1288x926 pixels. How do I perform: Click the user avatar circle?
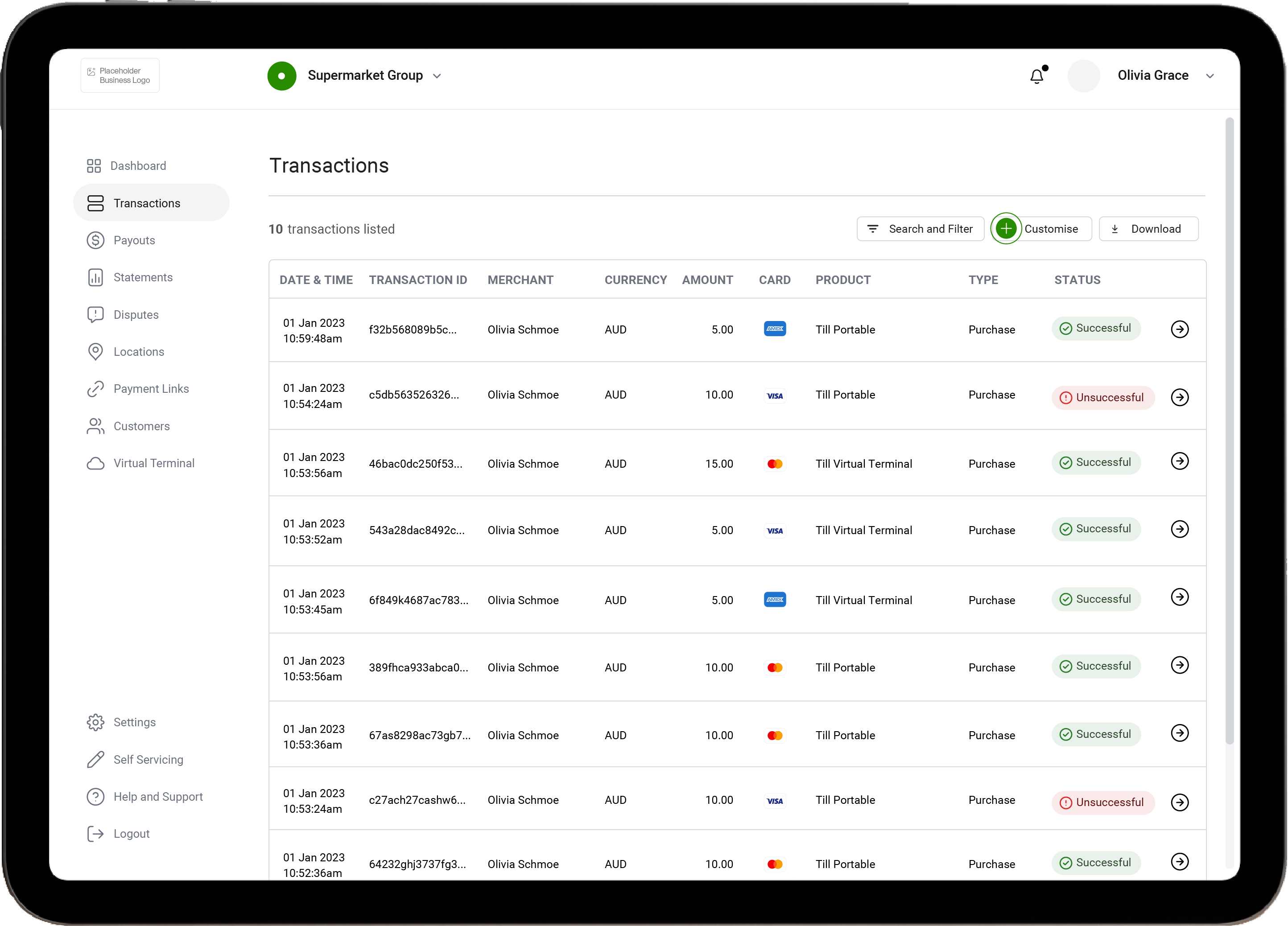pyautogui.click(x=1084, y=76)
